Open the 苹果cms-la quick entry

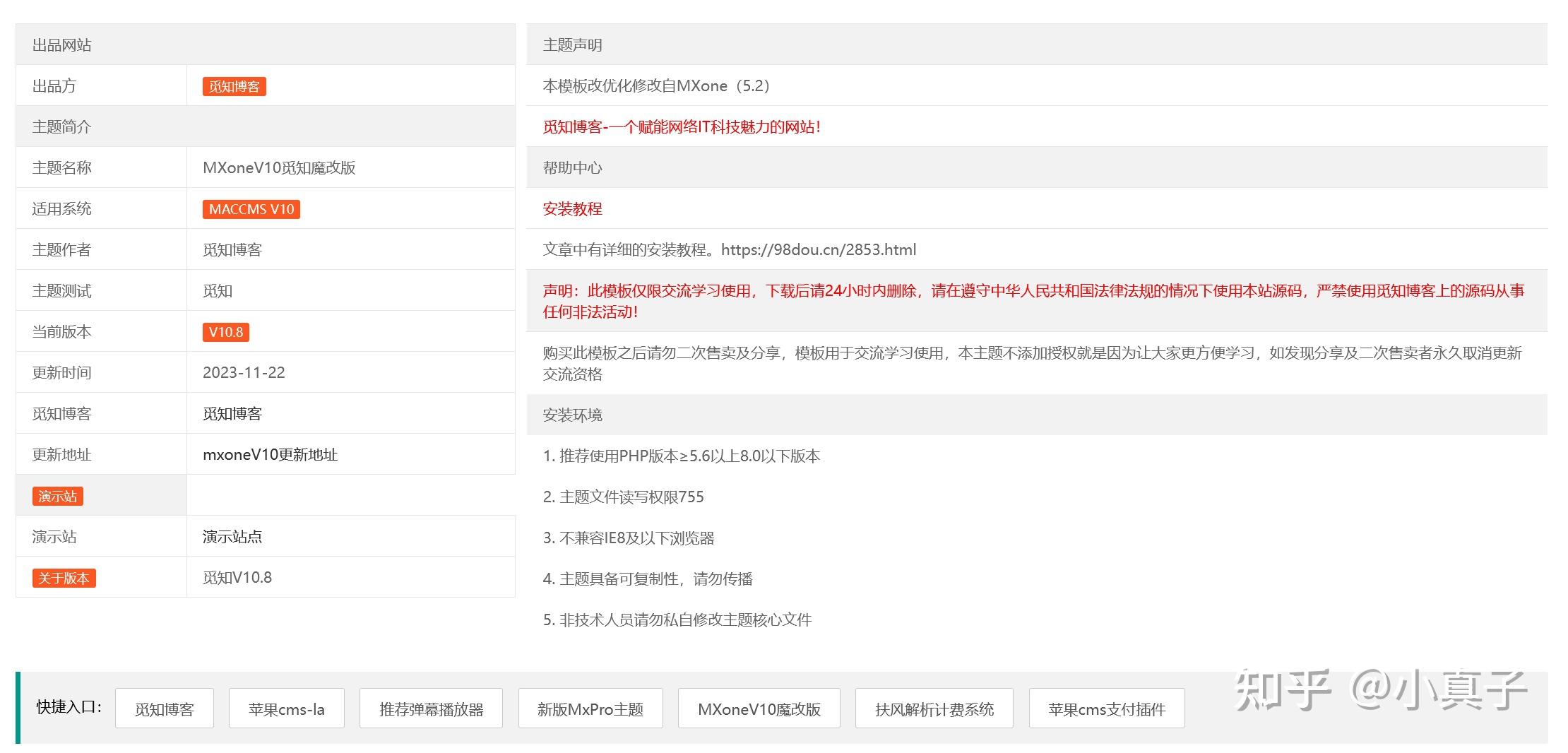click(286, 708)
